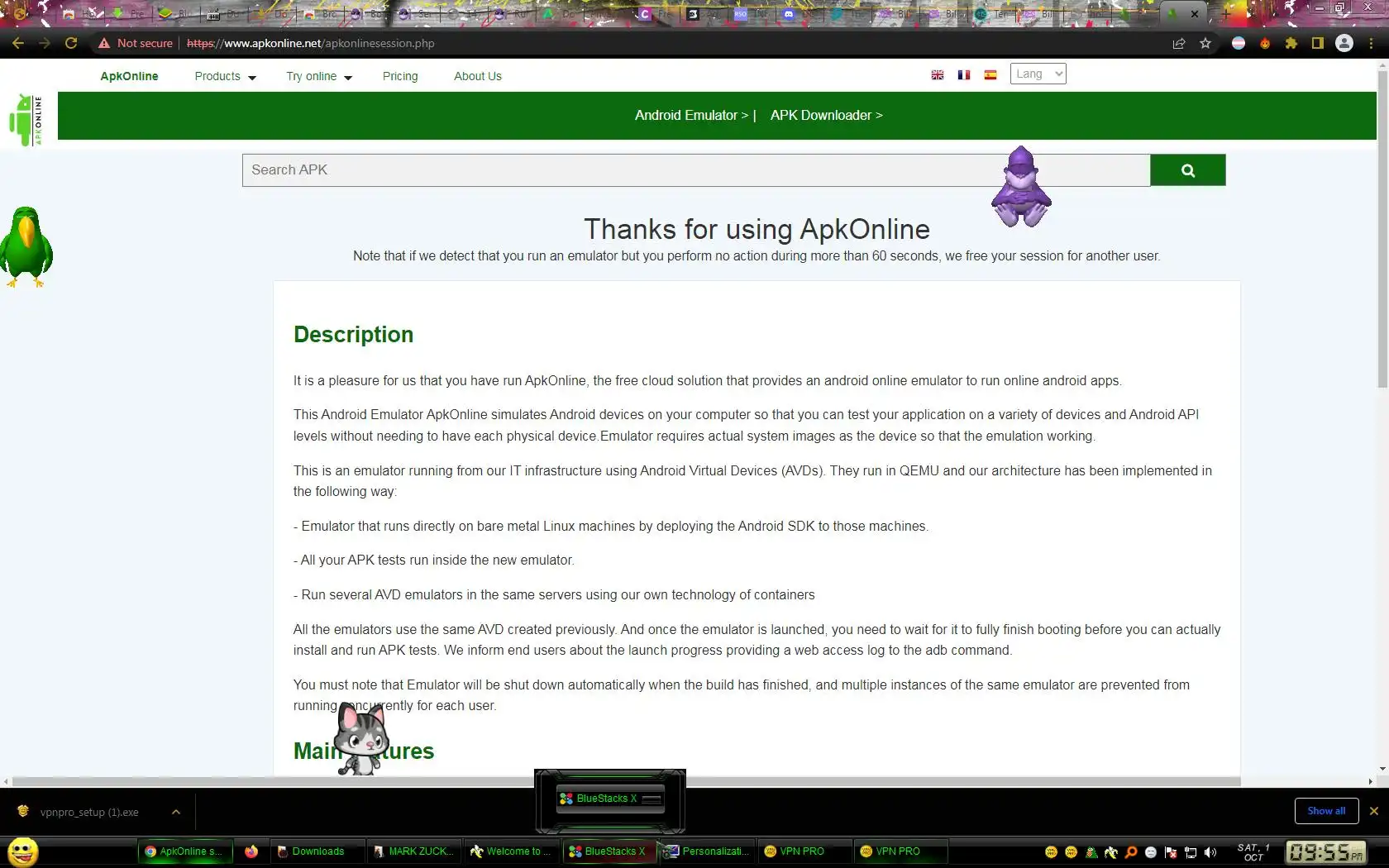Open the browser side panel icon
Viewport: 1389px width, 868px height.
coord(1318,43)
